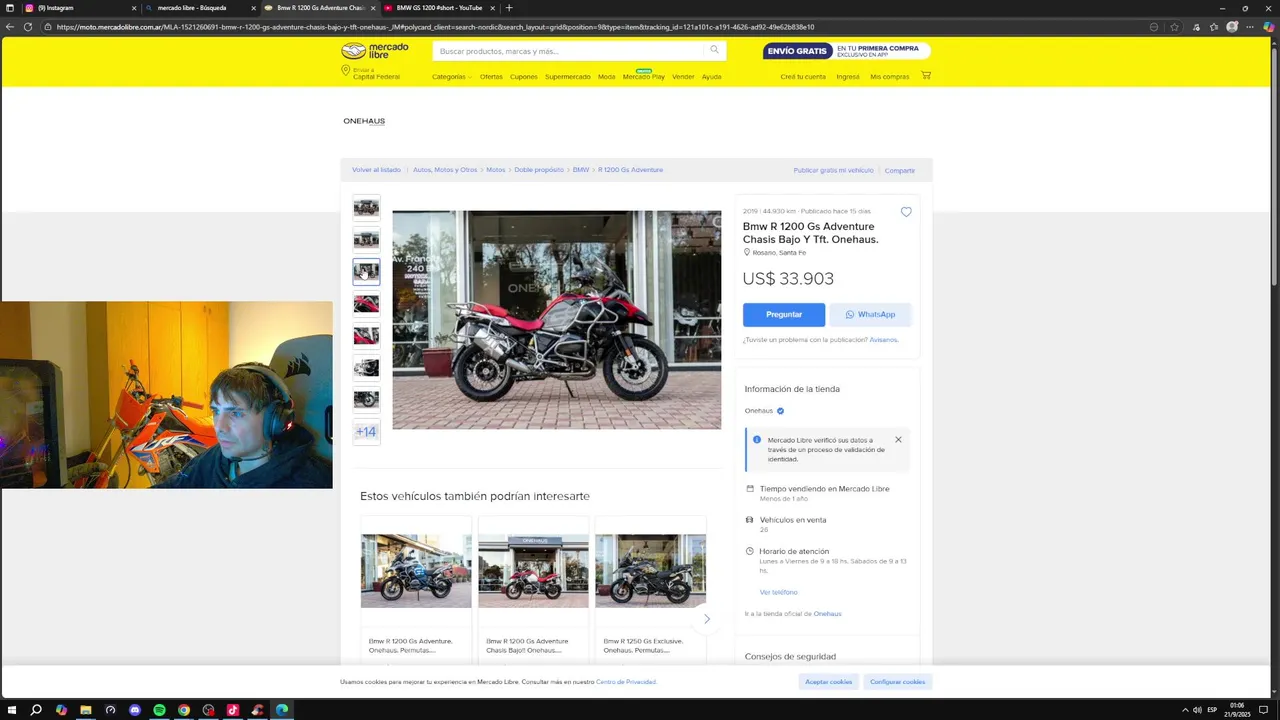Open Discord from taskbar

[135, 710]
